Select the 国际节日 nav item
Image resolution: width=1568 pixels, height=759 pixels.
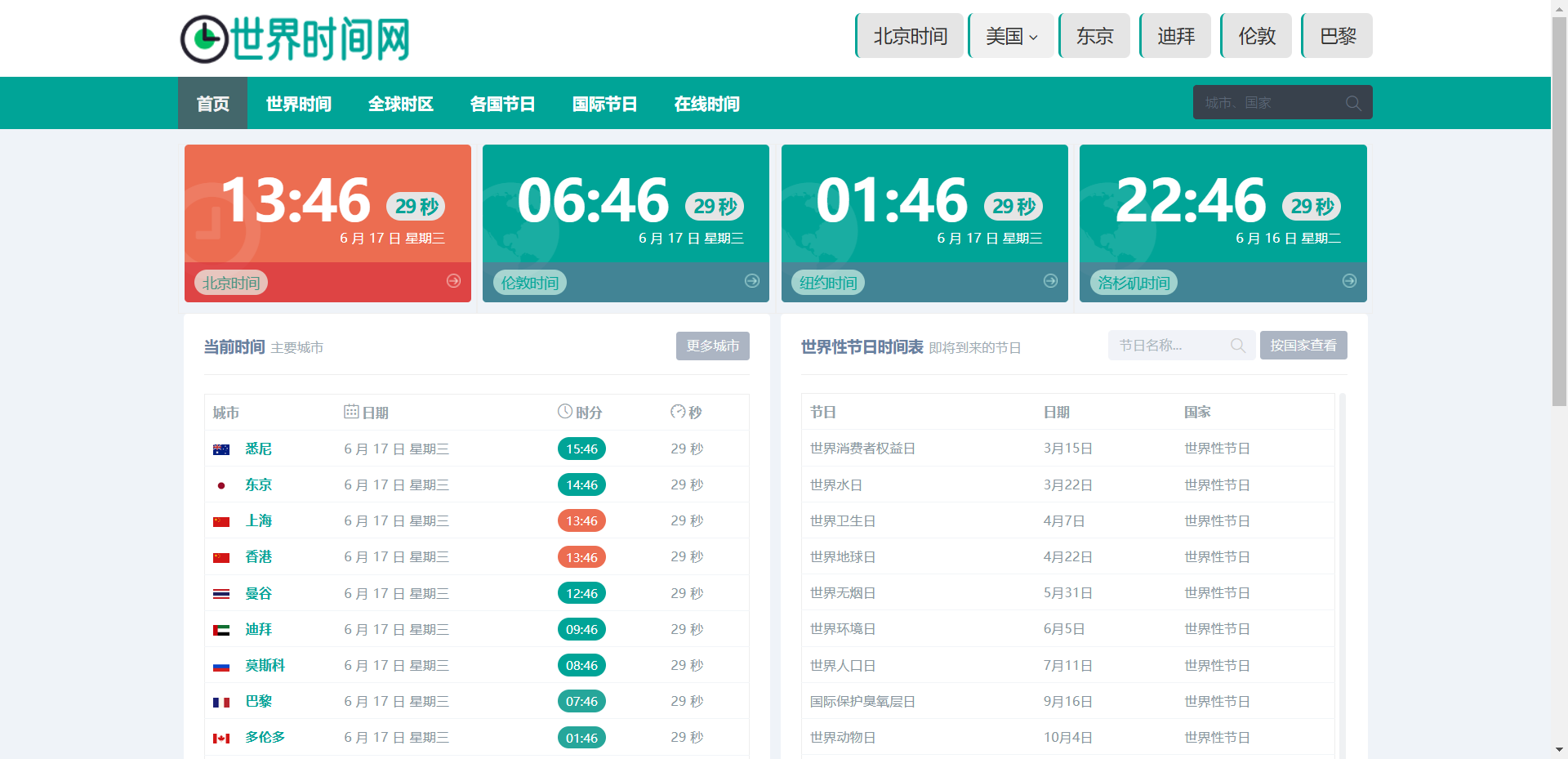click(x=604, y=104)
